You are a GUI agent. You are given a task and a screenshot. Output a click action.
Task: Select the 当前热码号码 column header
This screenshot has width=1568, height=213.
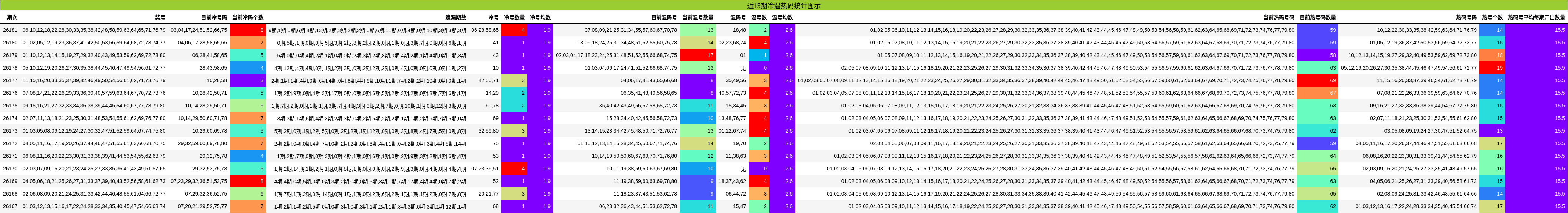(1279, 18)
